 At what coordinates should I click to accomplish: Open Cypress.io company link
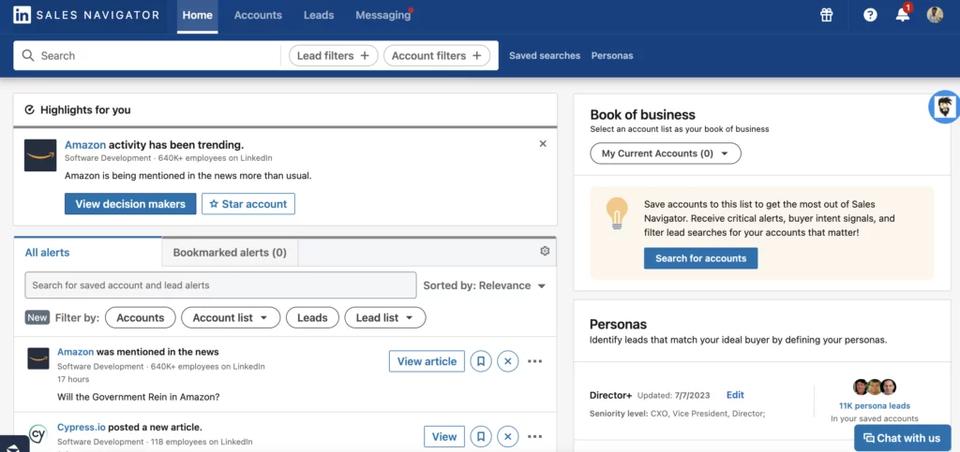coord(81,427)
